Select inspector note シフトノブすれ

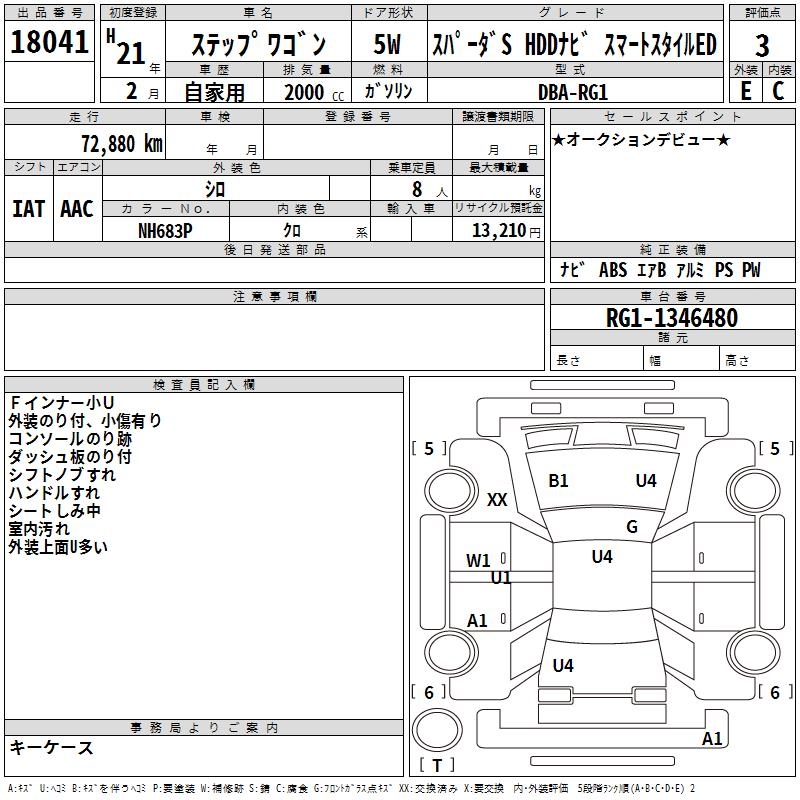coord(62,474)
